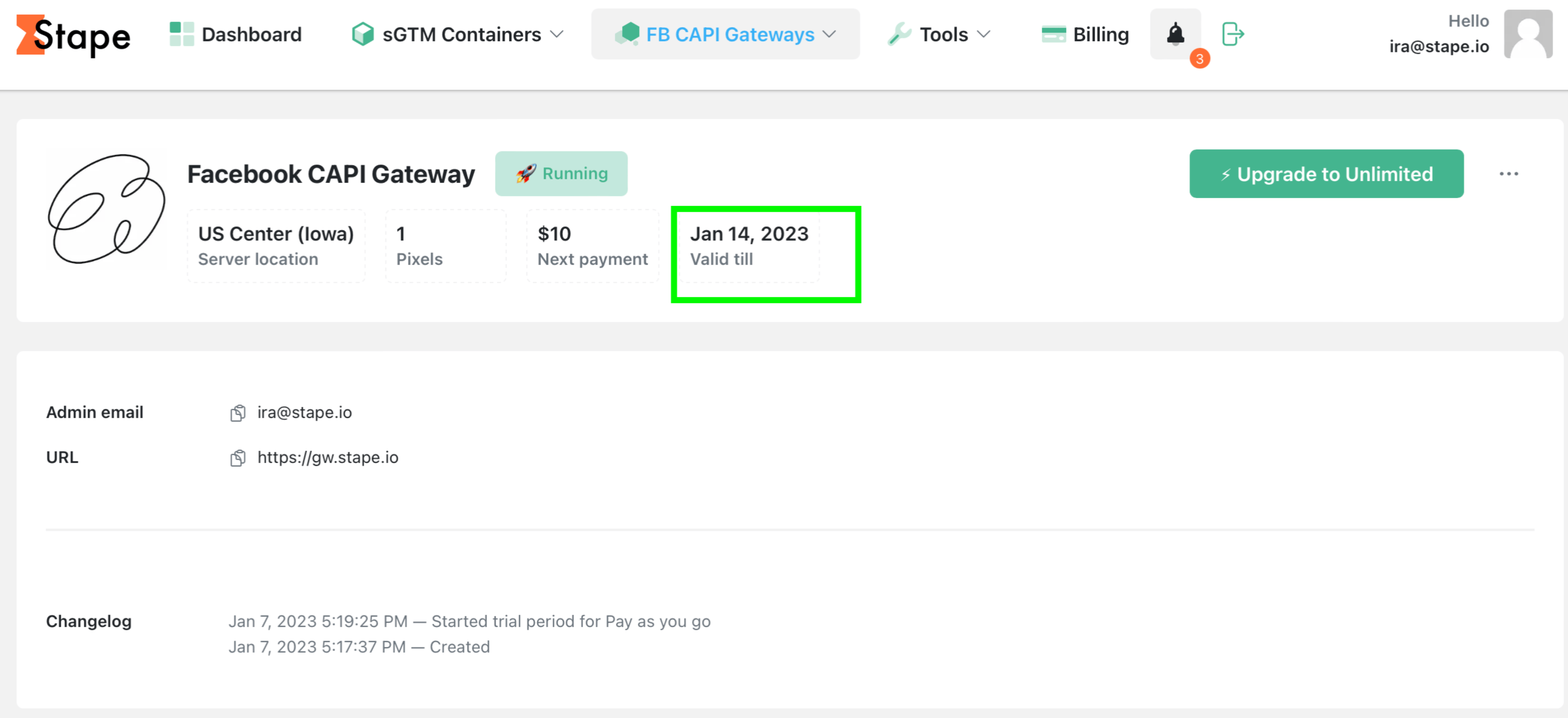Expand the sGTM Containers dropdown
Viewport: 1568px width, 718px height.
pos(458,34)
